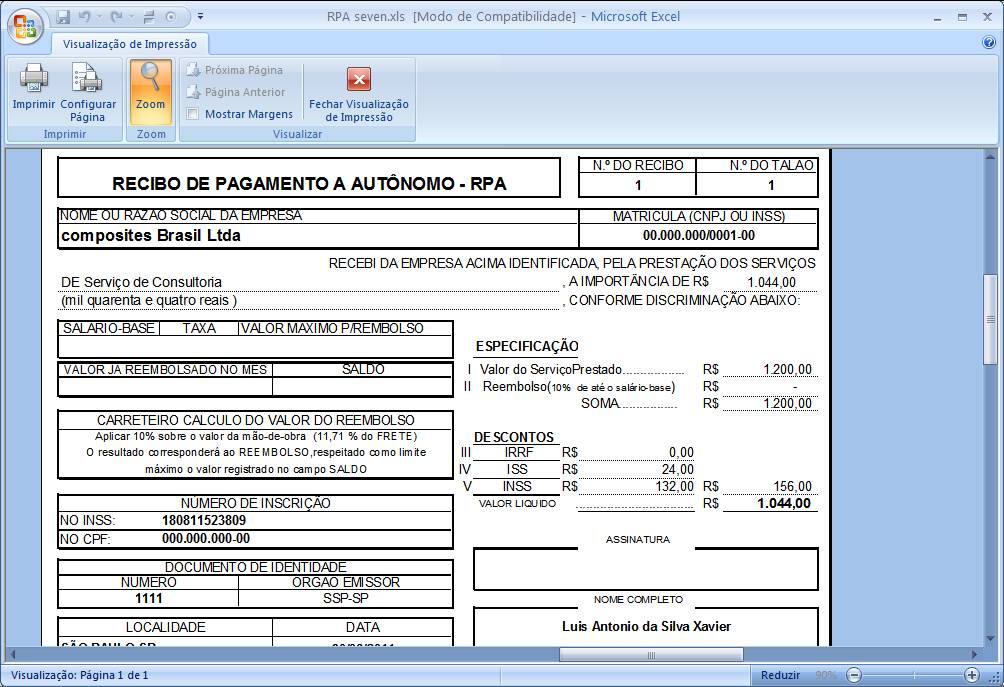The image size is (1004, 687).
Task: Expand the Quick Access Toolbar customization arrow
Action: (x=200, y=16)
